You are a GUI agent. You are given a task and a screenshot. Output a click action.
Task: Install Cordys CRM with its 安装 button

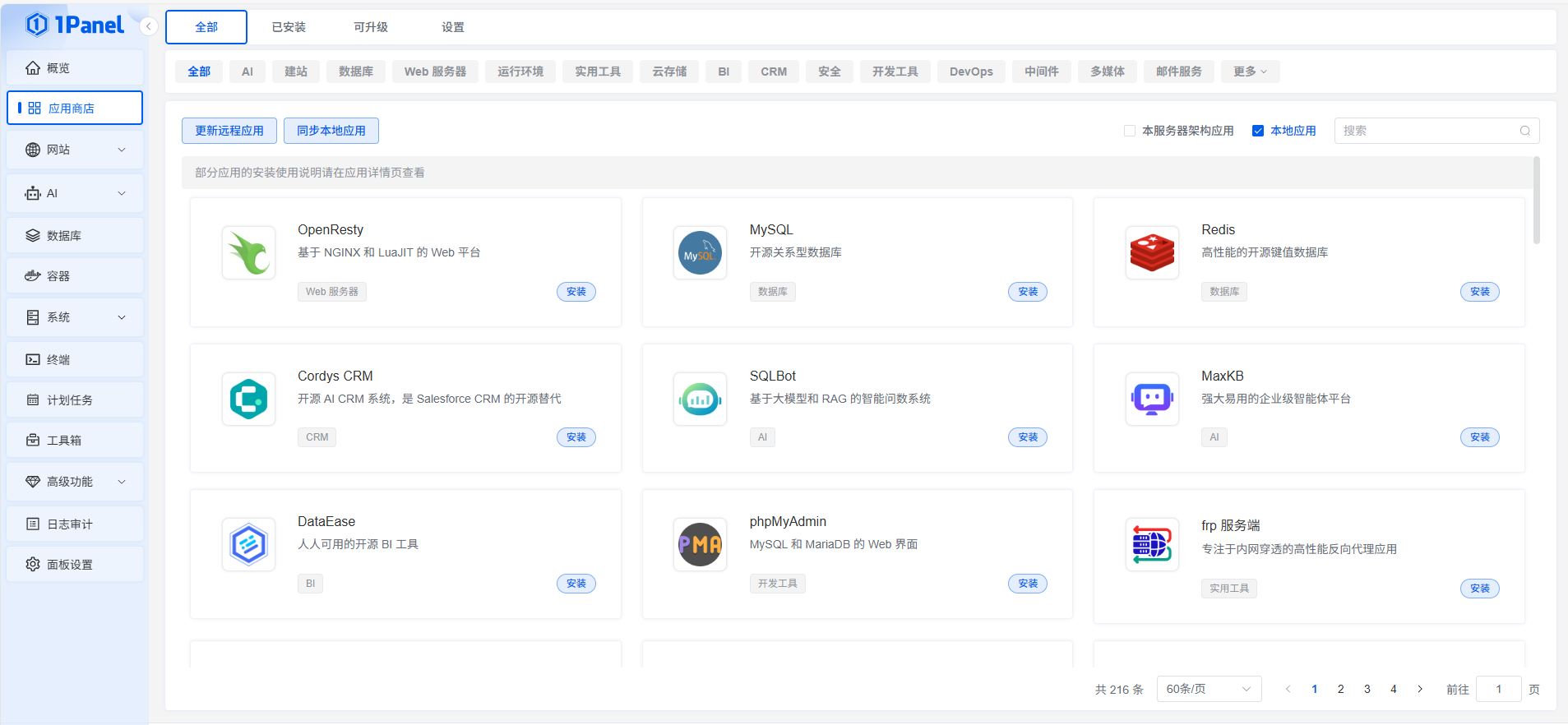pyautogui.click(x=576, y=437)
